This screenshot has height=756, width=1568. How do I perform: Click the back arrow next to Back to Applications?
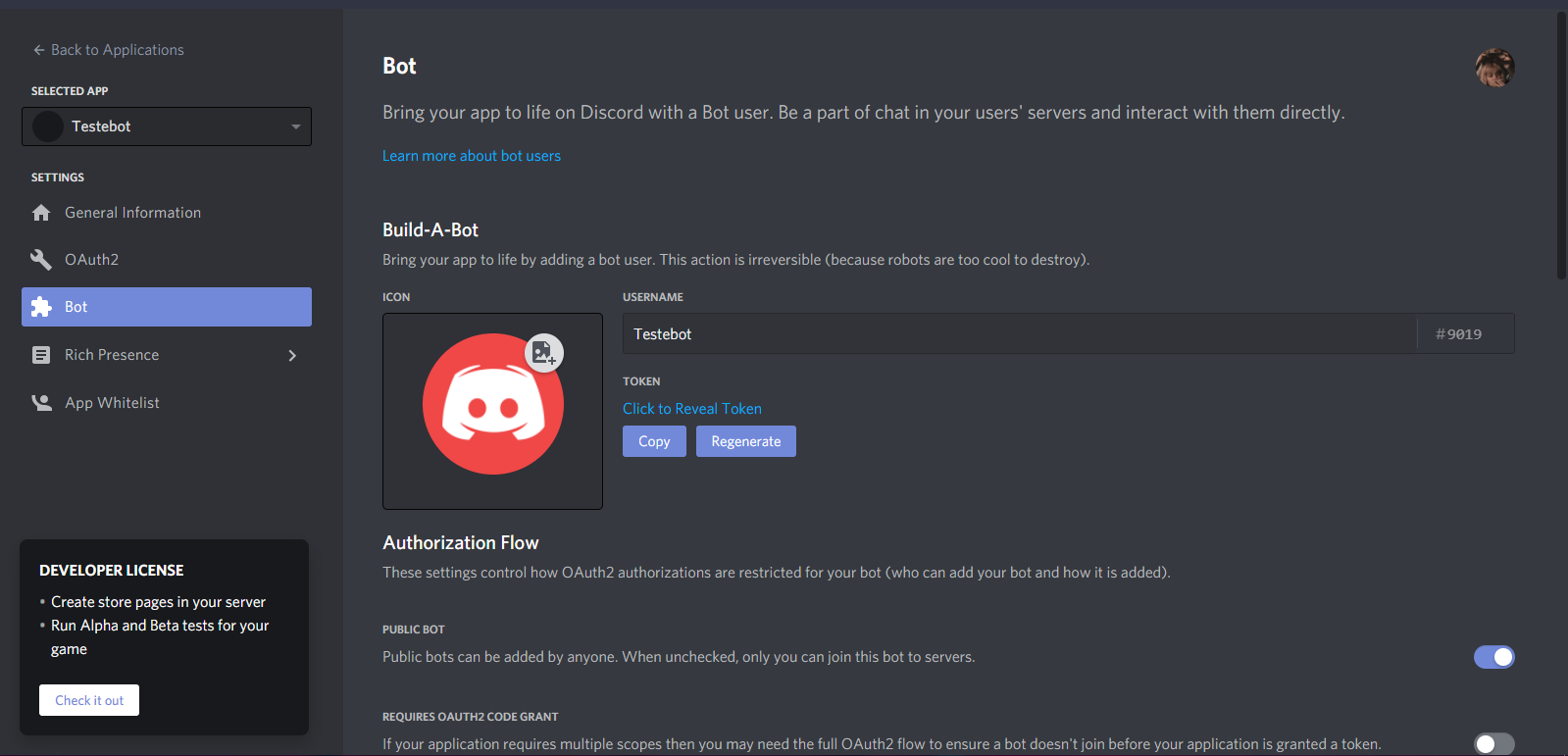click(37, 49)
